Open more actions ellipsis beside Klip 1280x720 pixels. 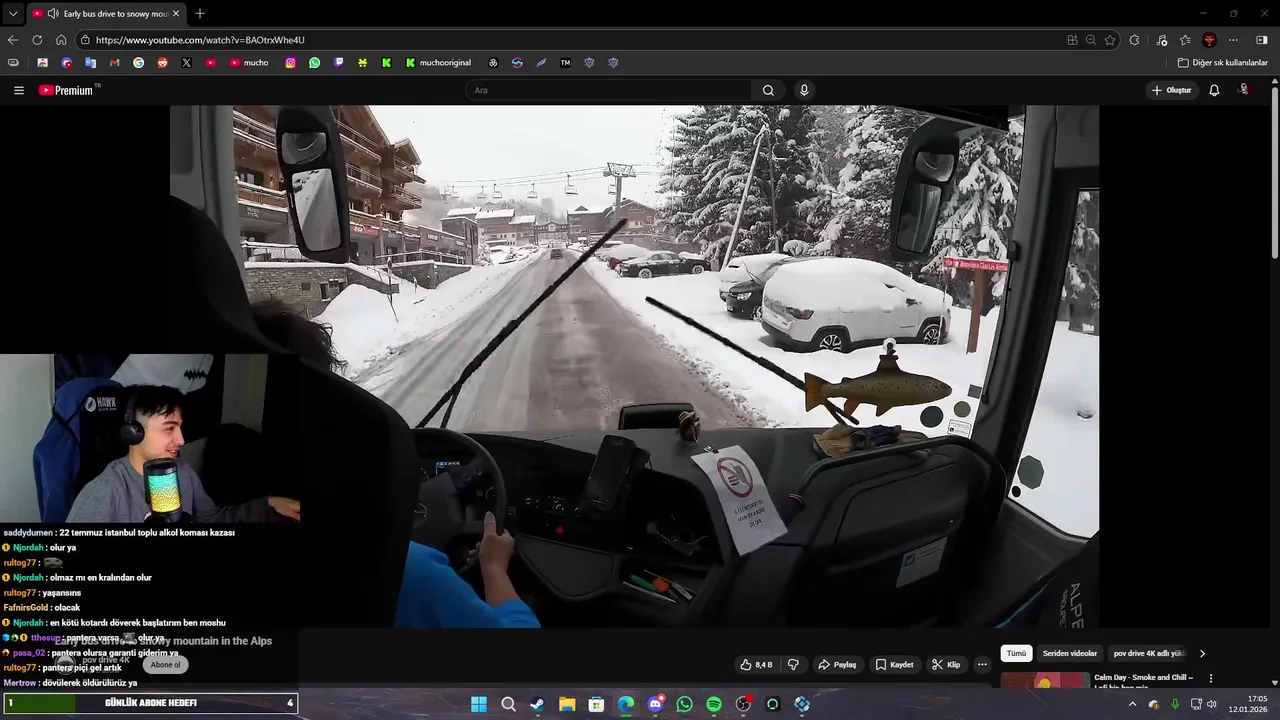pyautogui.click(x=982, y=665)
